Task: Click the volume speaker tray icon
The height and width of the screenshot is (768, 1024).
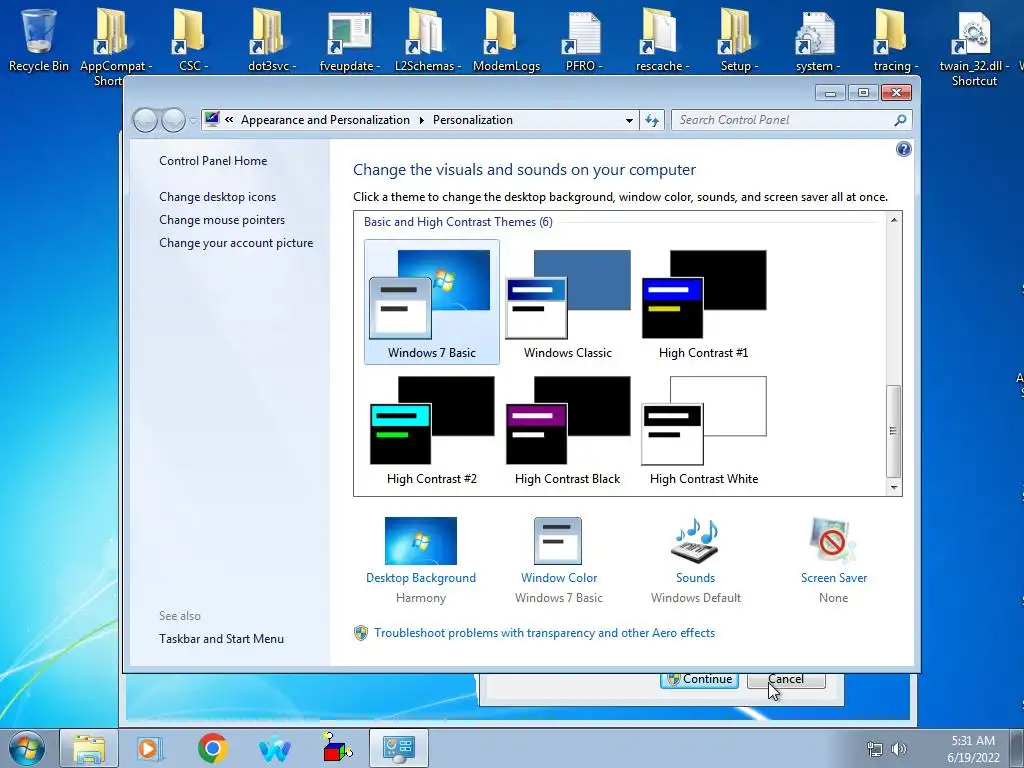Action: [x=899, y=749]
